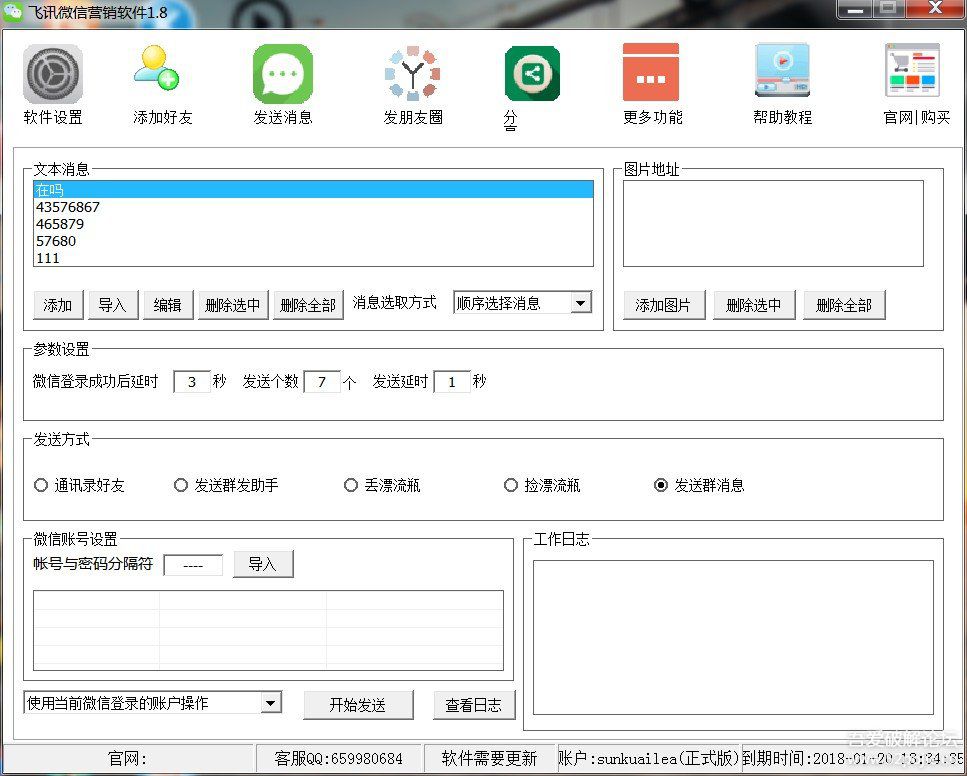Click 帮助教程 label text
Image resolution: width=967 pixels, height=776 pixels.
tap(783, 117)
